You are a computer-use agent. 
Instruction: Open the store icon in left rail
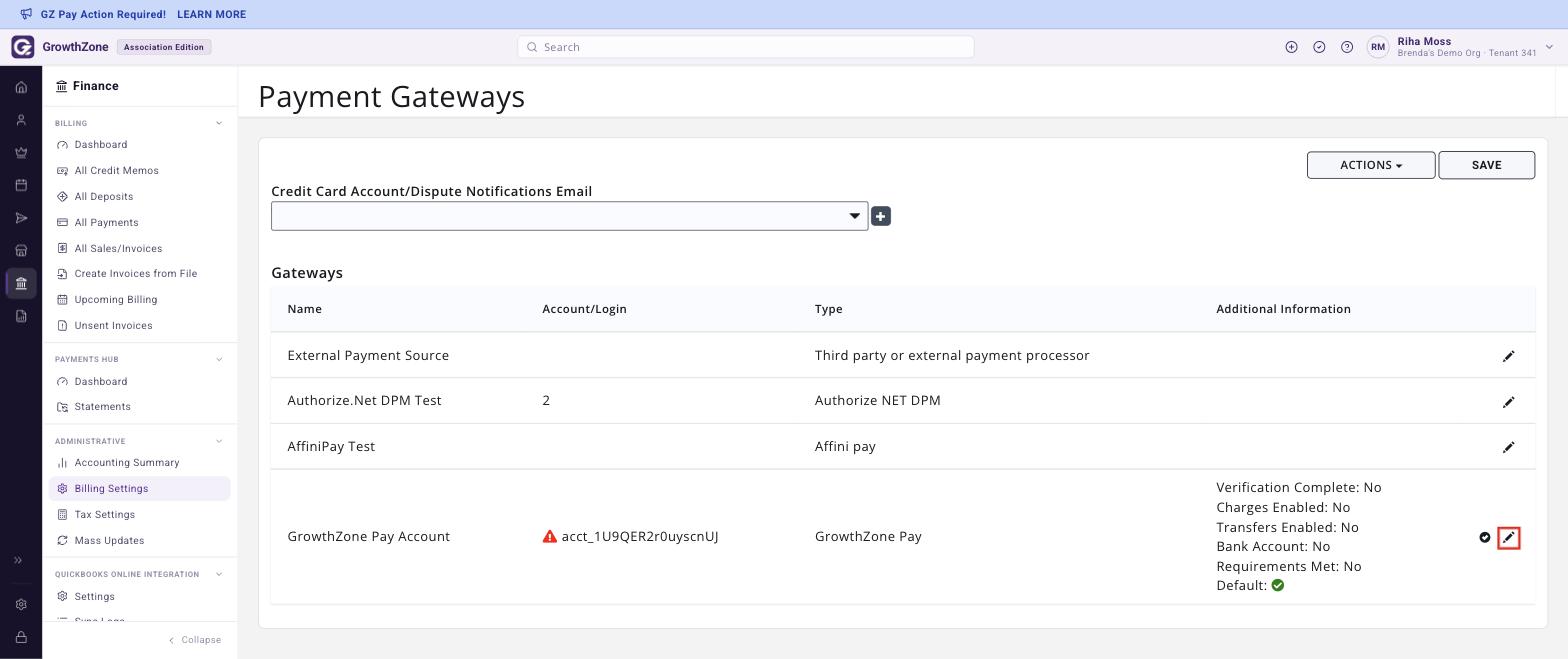21,251
